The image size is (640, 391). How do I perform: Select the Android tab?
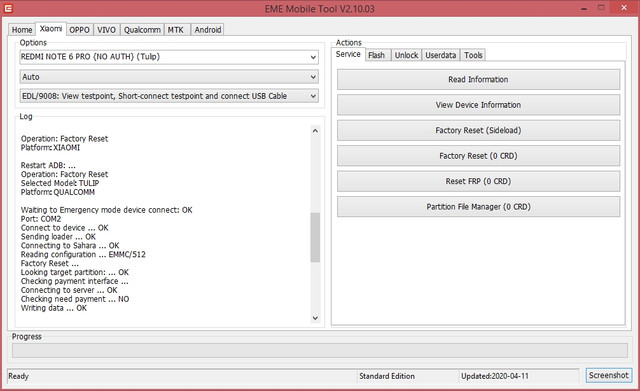coord(208,30)
